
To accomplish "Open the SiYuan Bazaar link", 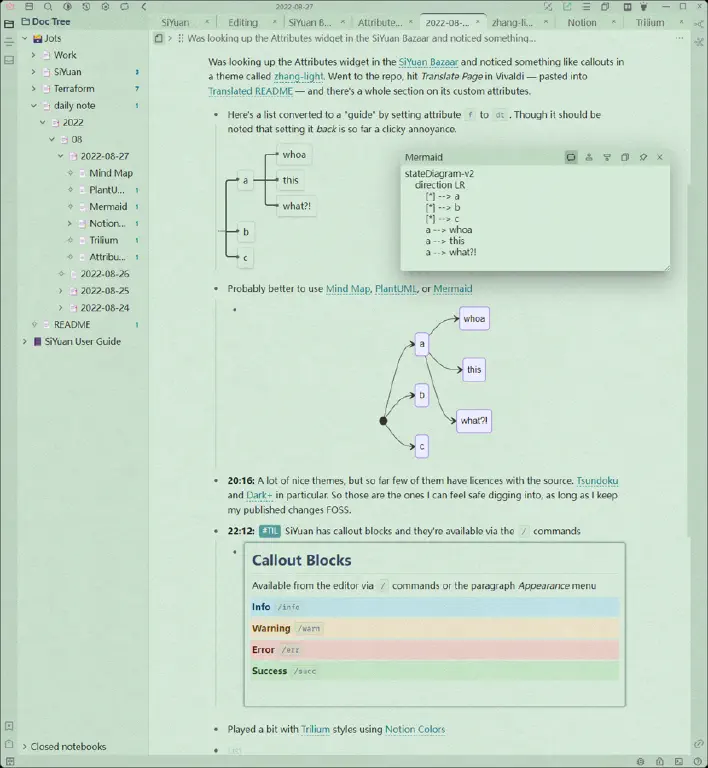I will pyautogui.click(x=428, y=62).
